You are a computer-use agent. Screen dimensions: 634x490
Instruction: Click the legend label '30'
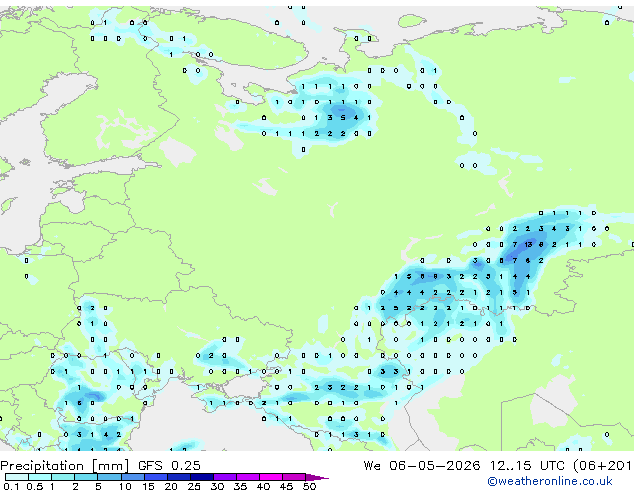click(217, 486)
